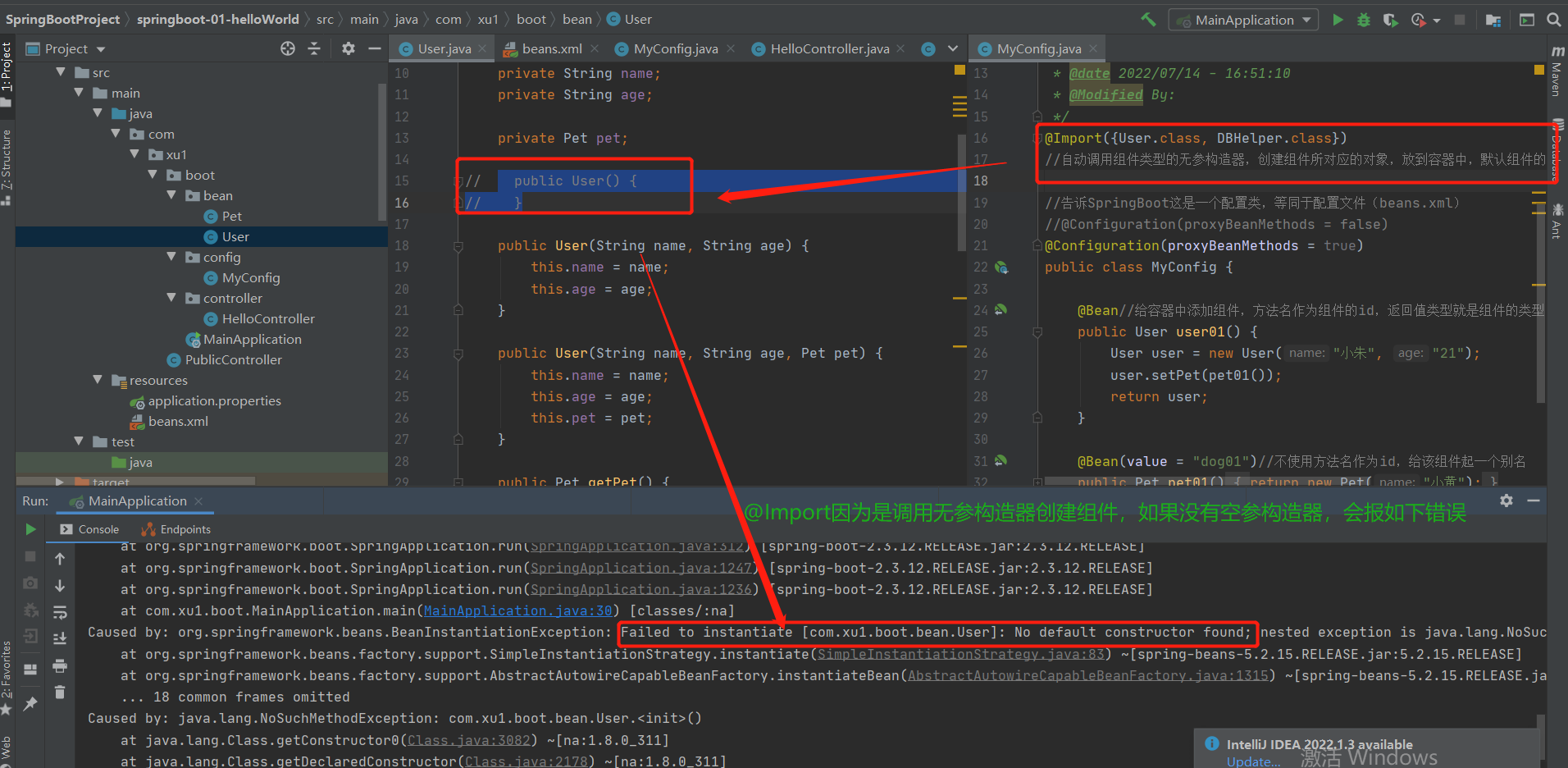Pin the Run tab with the pin icon
The image size is (1568, 768).
(x=30, y=703)
